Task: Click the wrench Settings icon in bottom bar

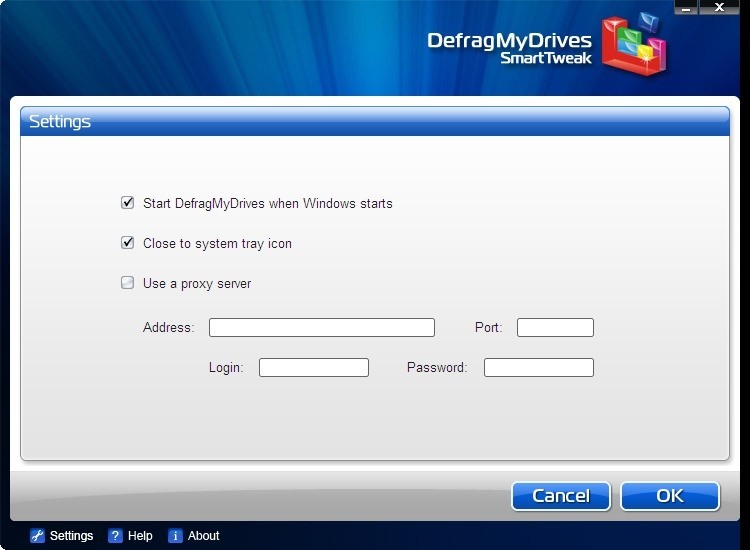Action: 38,536
